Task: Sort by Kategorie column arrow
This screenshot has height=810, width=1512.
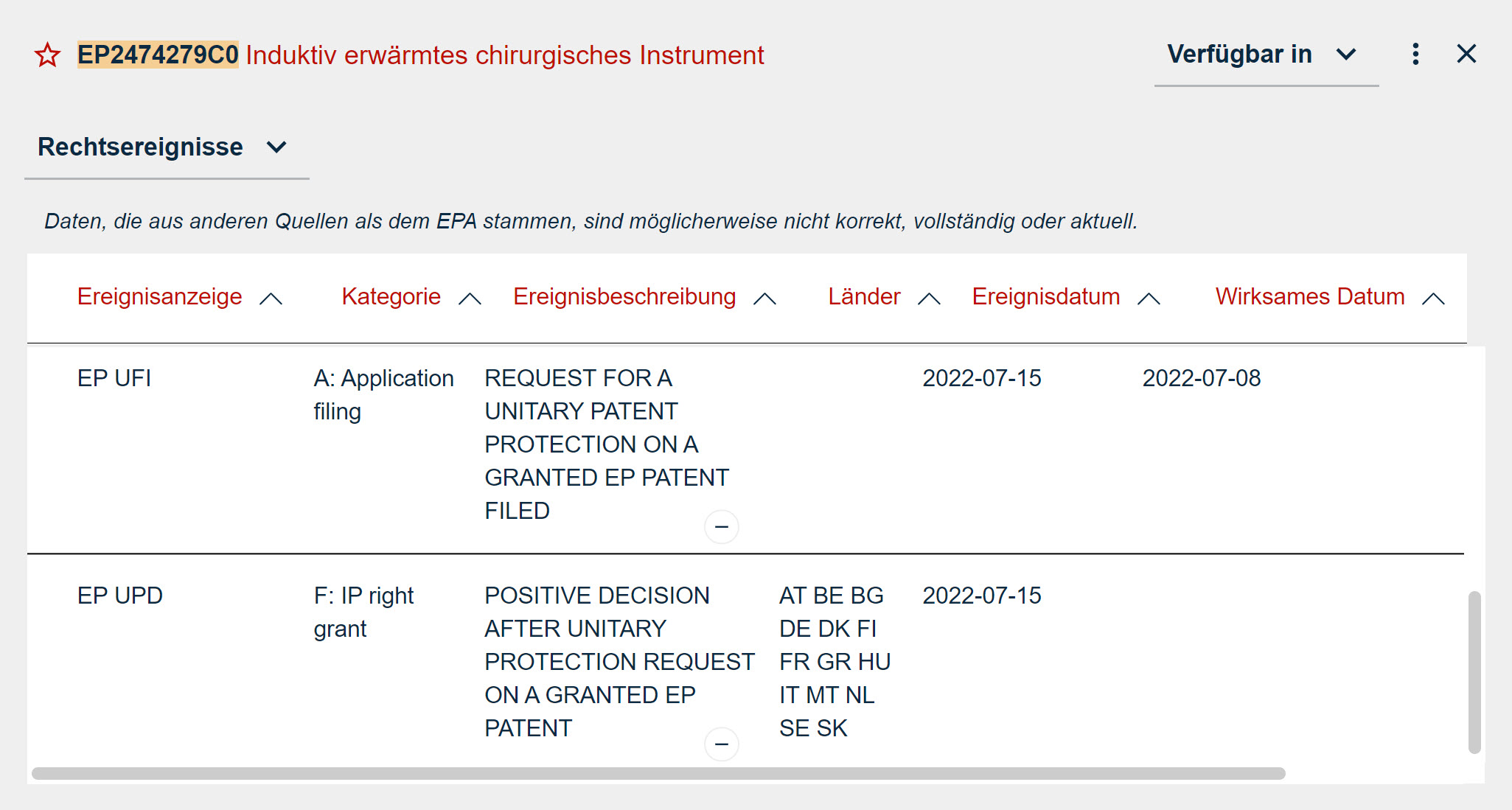Action: [x=470, y=298]
